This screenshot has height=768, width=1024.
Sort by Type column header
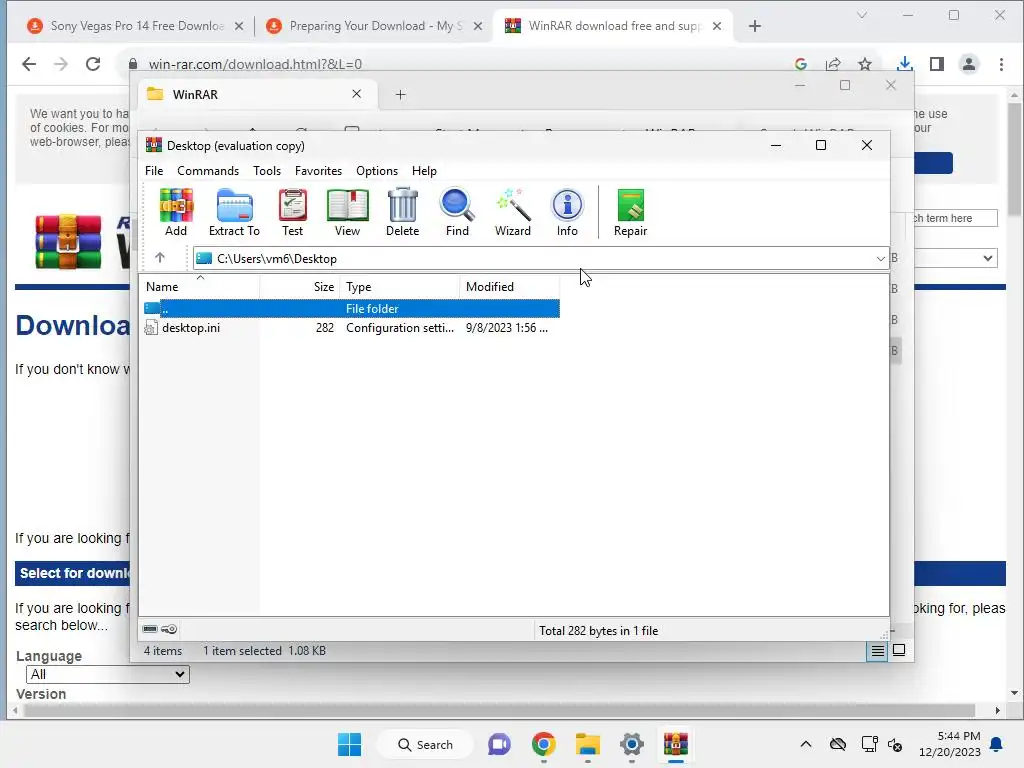pyautogui.click(x=399, y=287)
